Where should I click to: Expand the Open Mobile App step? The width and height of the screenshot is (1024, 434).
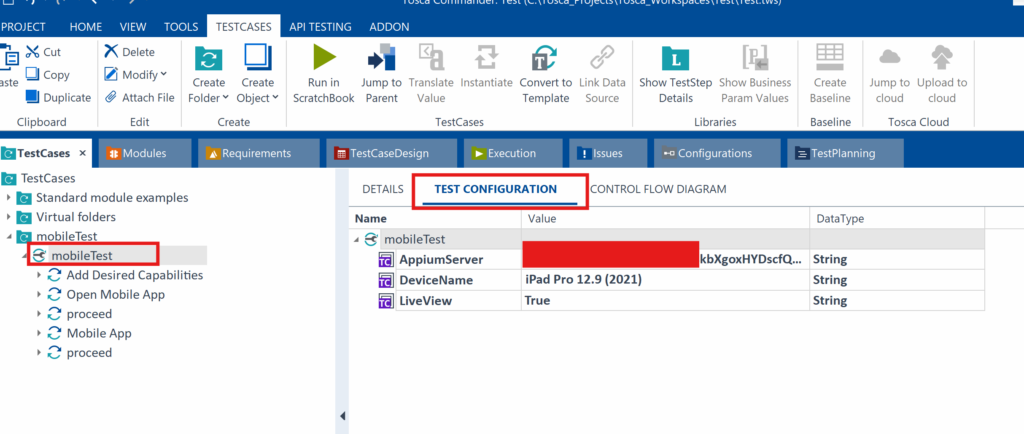[39, 294]
